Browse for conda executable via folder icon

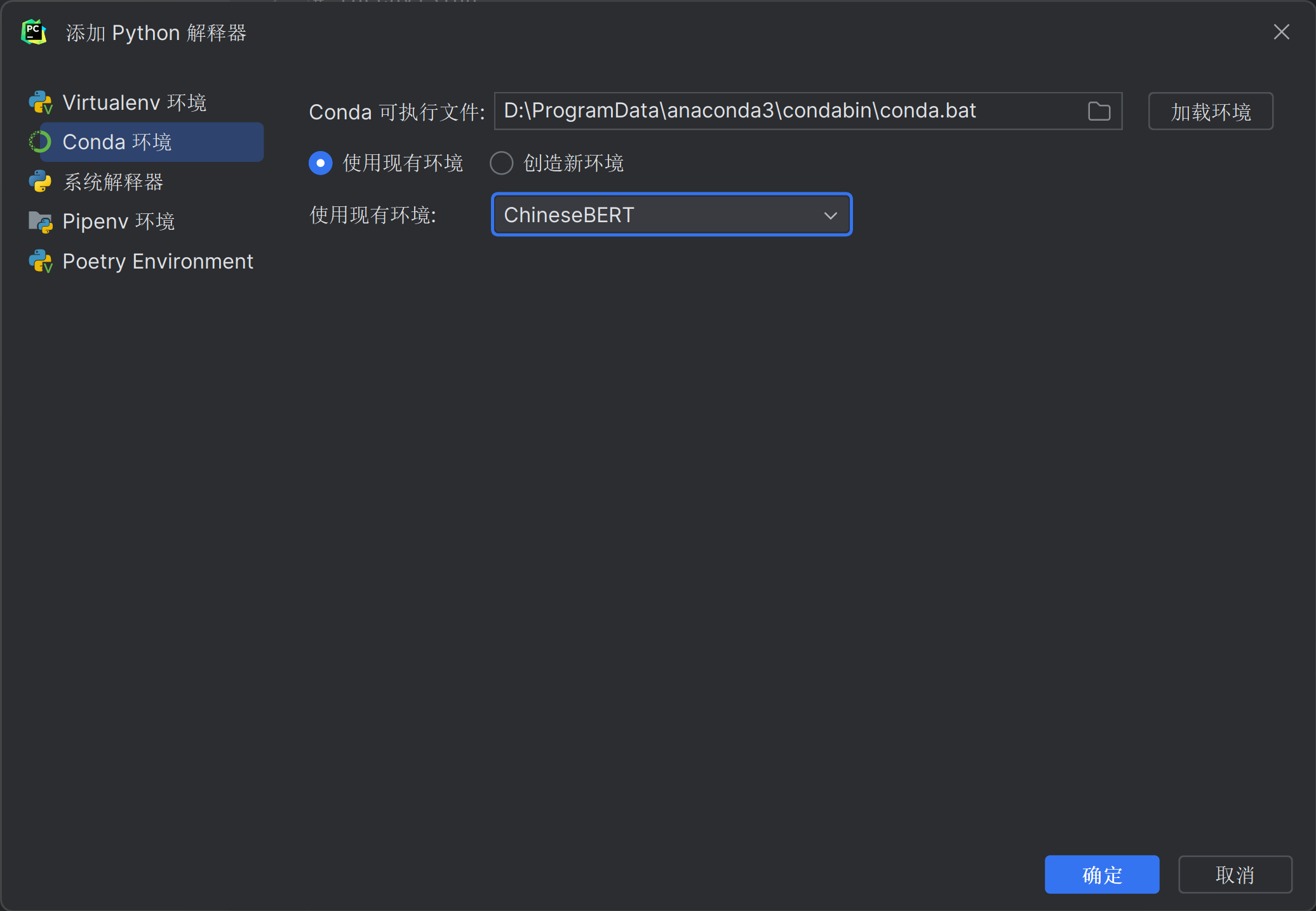click(x=1099, y=111)
